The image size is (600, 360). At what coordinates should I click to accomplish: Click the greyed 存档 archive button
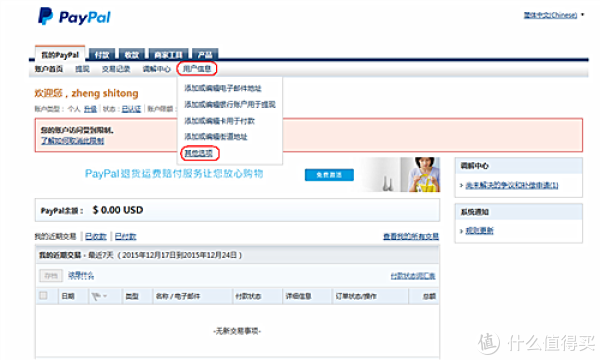point(51,275)
